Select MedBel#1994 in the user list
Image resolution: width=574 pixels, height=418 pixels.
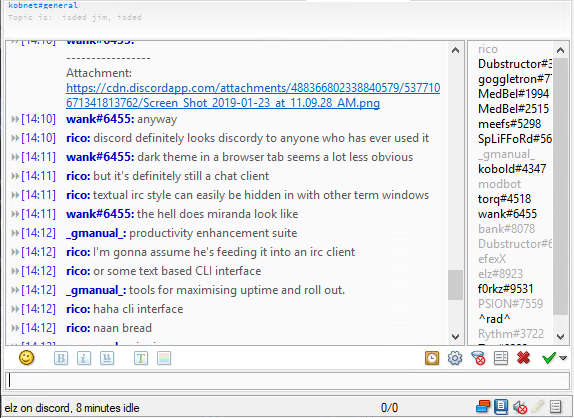(513, 94)
